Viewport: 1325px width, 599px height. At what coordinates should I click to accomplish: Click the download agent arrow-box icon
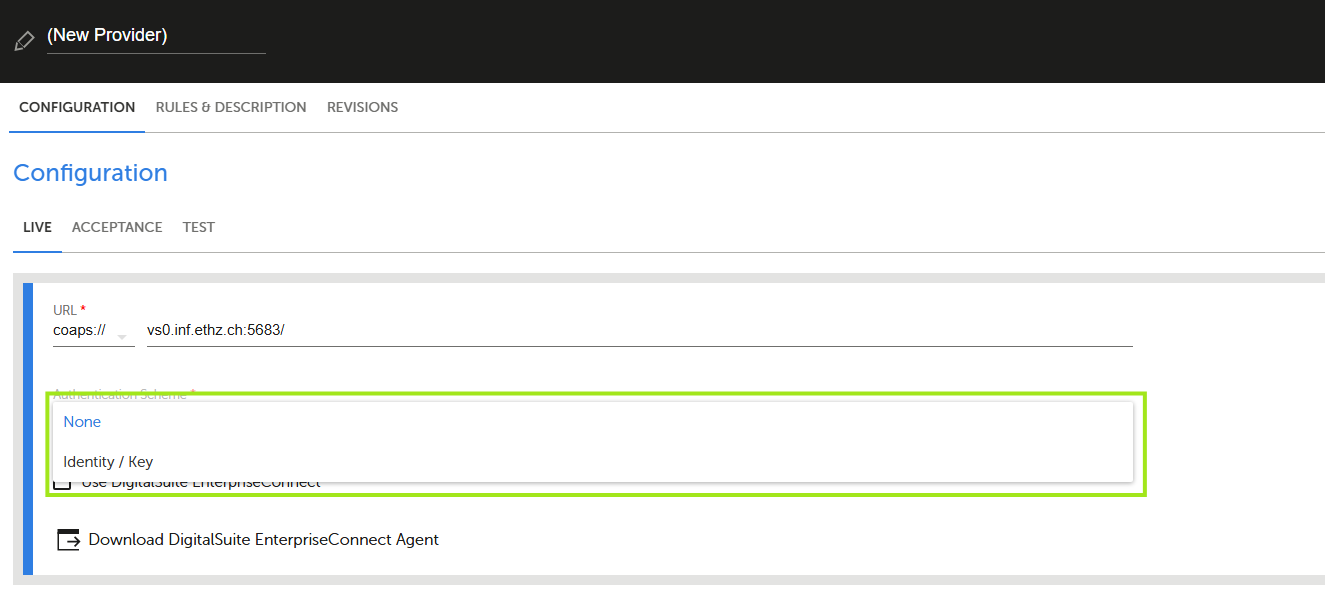tap(68, 540)
